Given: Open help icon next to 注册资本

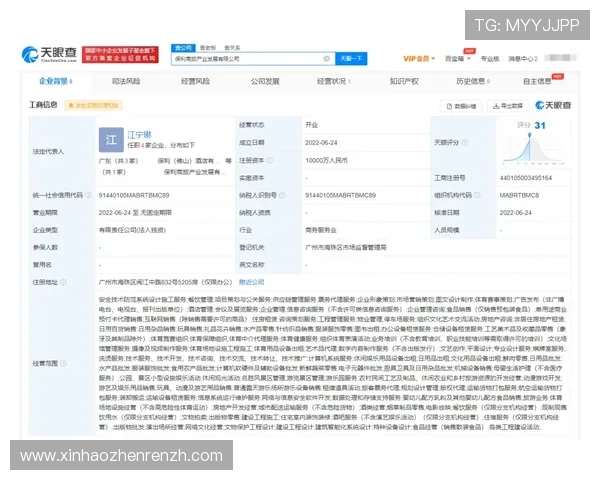Looking at the screenshot, I should [269, 160].
